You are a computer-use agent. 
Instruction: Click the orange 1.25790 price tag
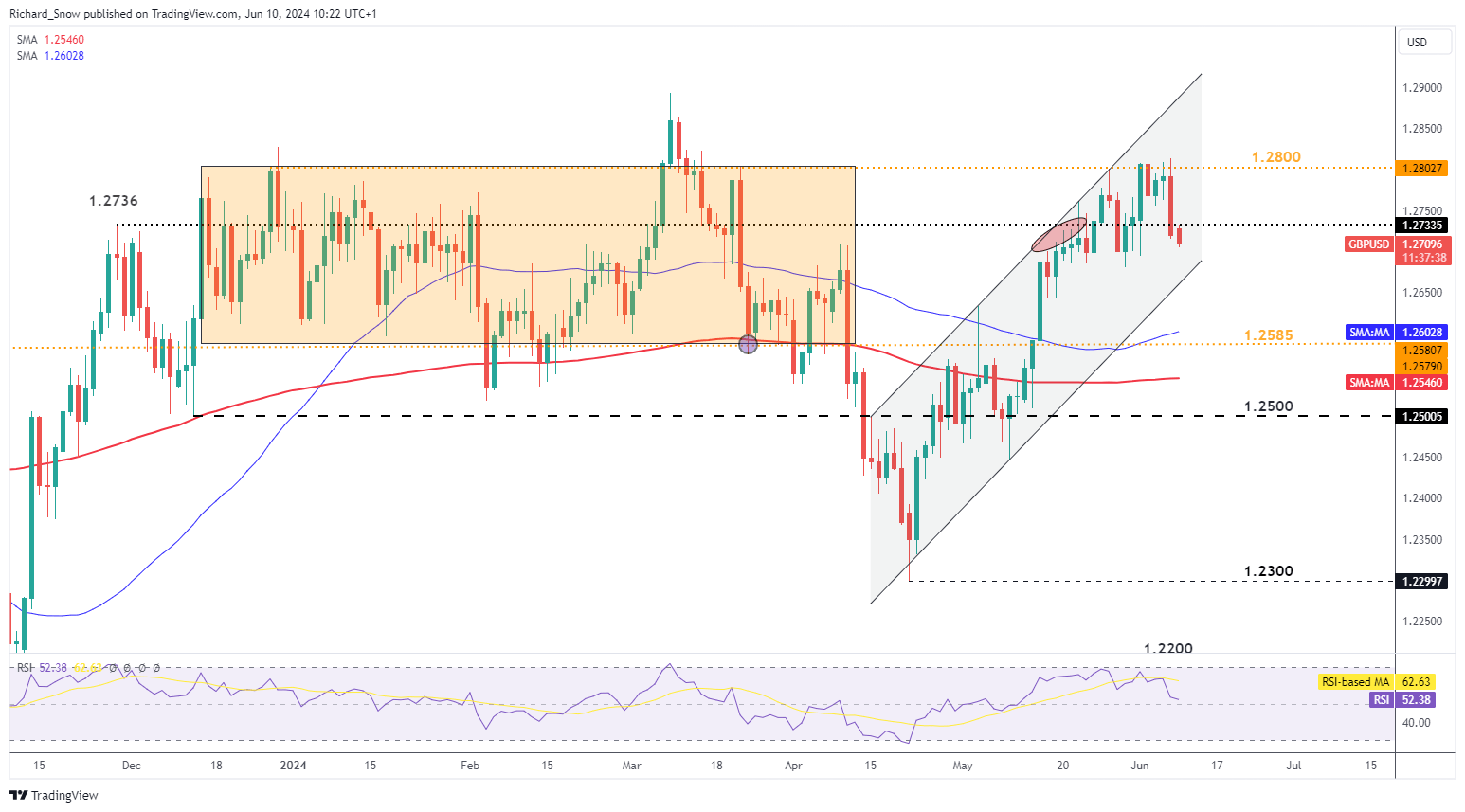tap(1423, 366)
